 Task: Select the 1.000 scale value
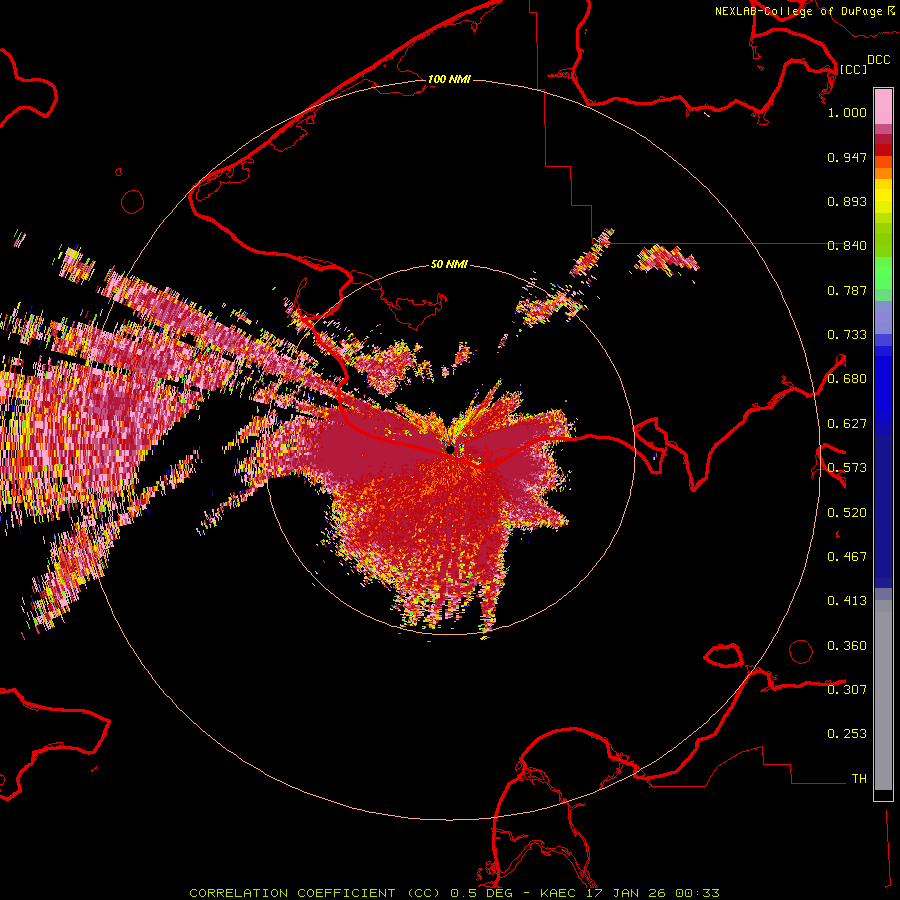coord(847,112)
